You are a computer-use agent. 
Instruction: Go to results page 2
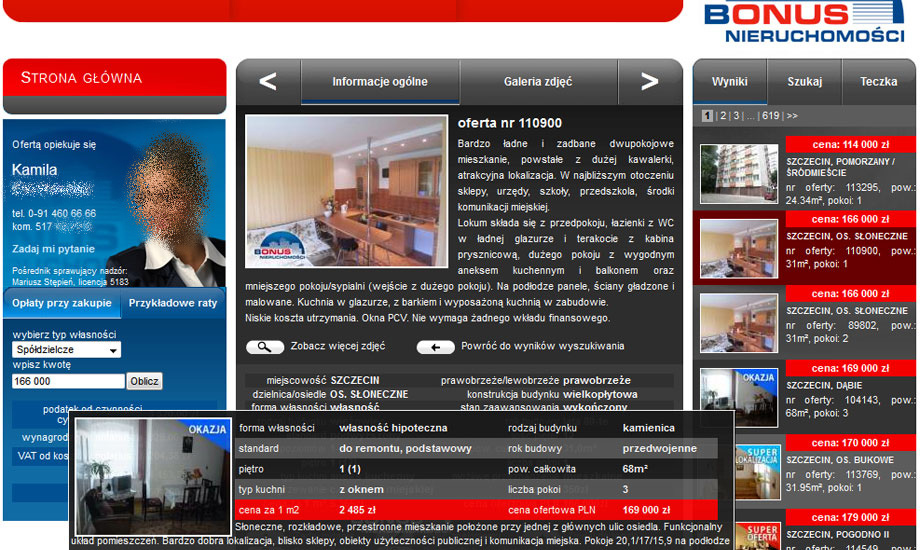coord(720,116)
